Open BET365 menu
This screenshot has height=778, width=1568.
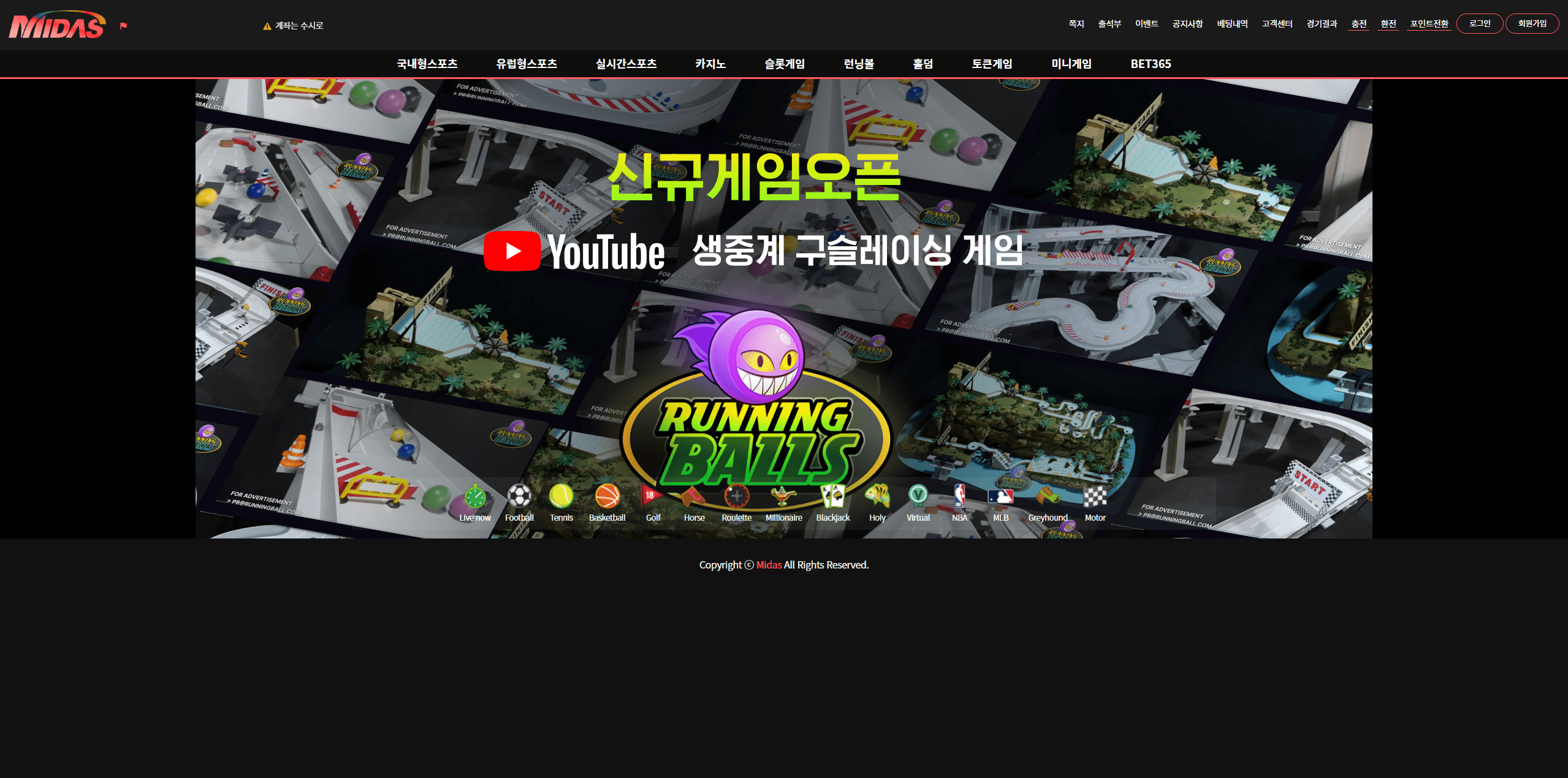tap(1151, 64)
